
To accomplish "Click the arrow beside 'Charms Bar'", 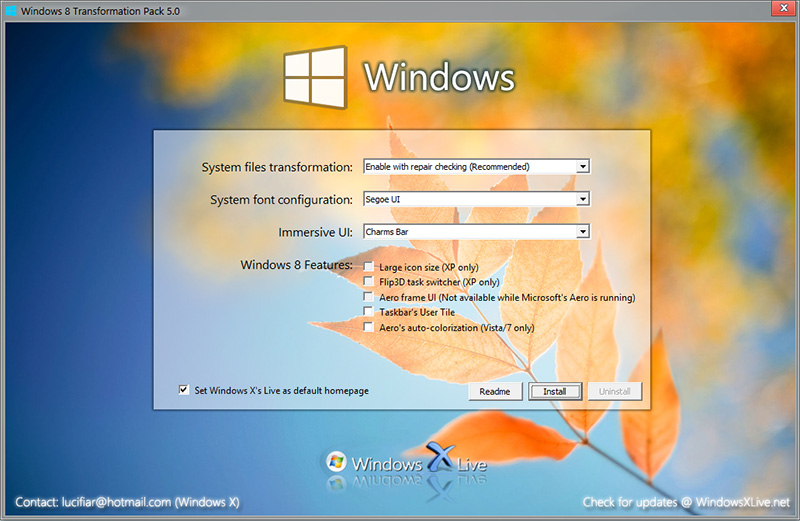I will click(583, 232).
